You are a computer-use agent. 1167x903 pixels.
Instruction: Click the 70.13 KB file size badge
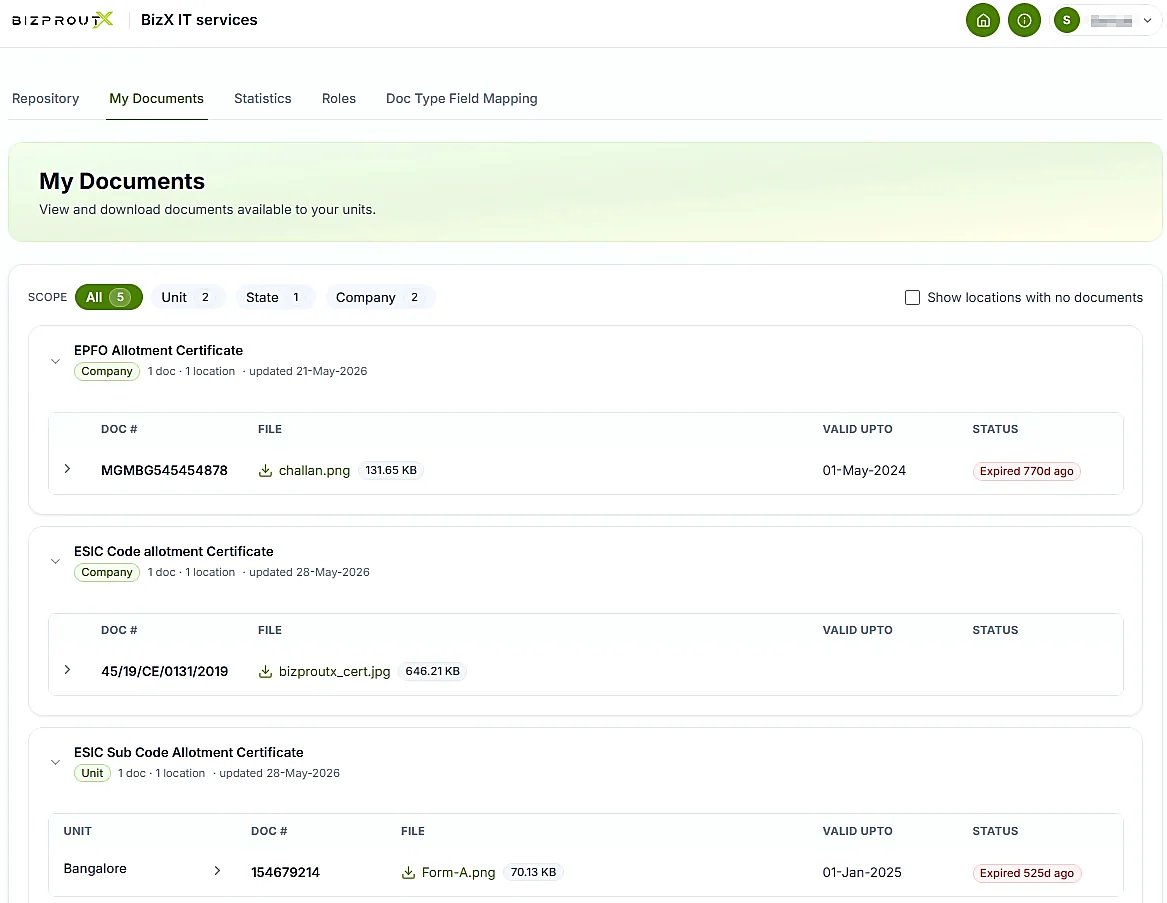click(x=533, y=872)
